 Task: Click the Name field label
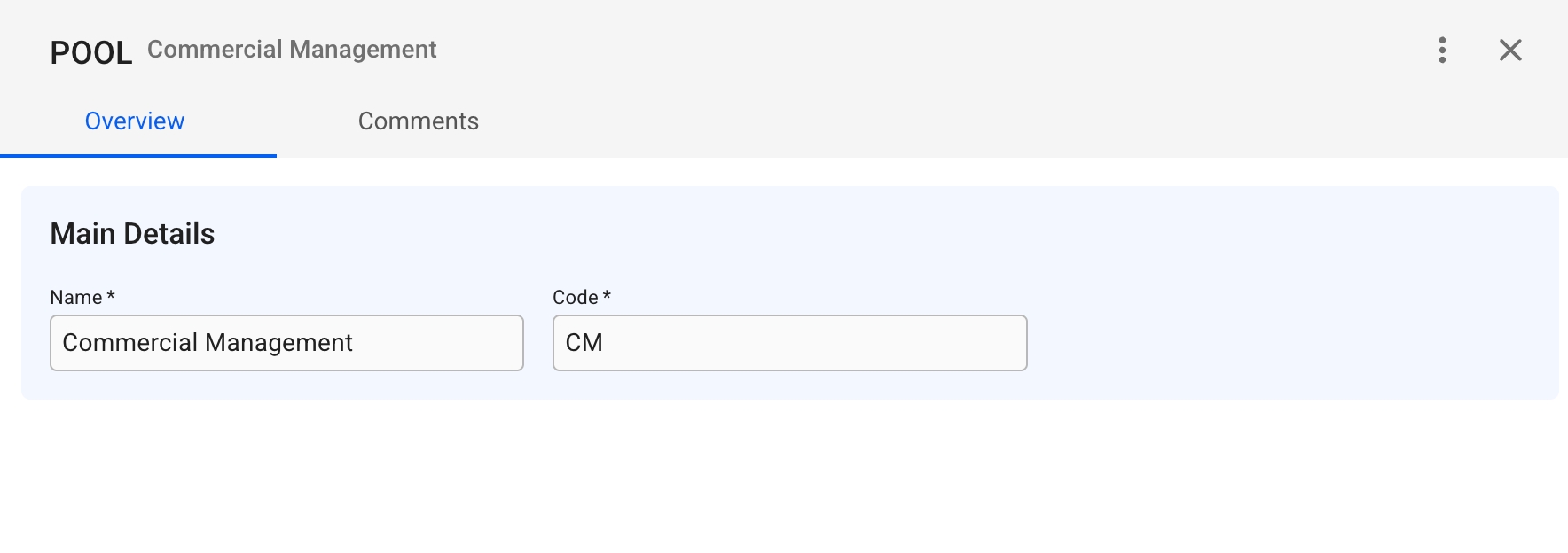click(x=76, y=298)
